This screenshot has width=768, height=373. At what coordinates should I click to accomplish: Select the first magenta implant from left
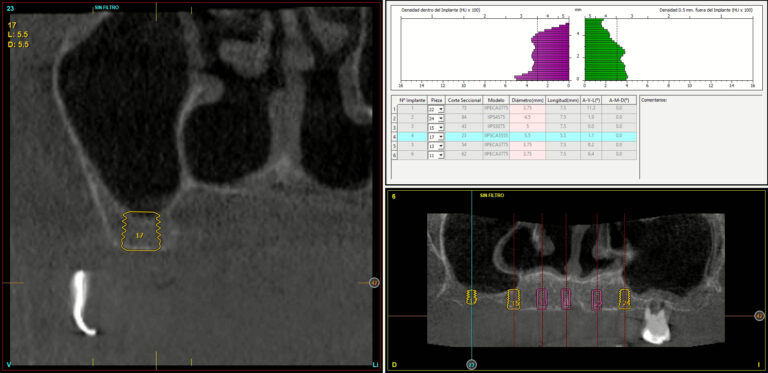(x=542, y=299)
